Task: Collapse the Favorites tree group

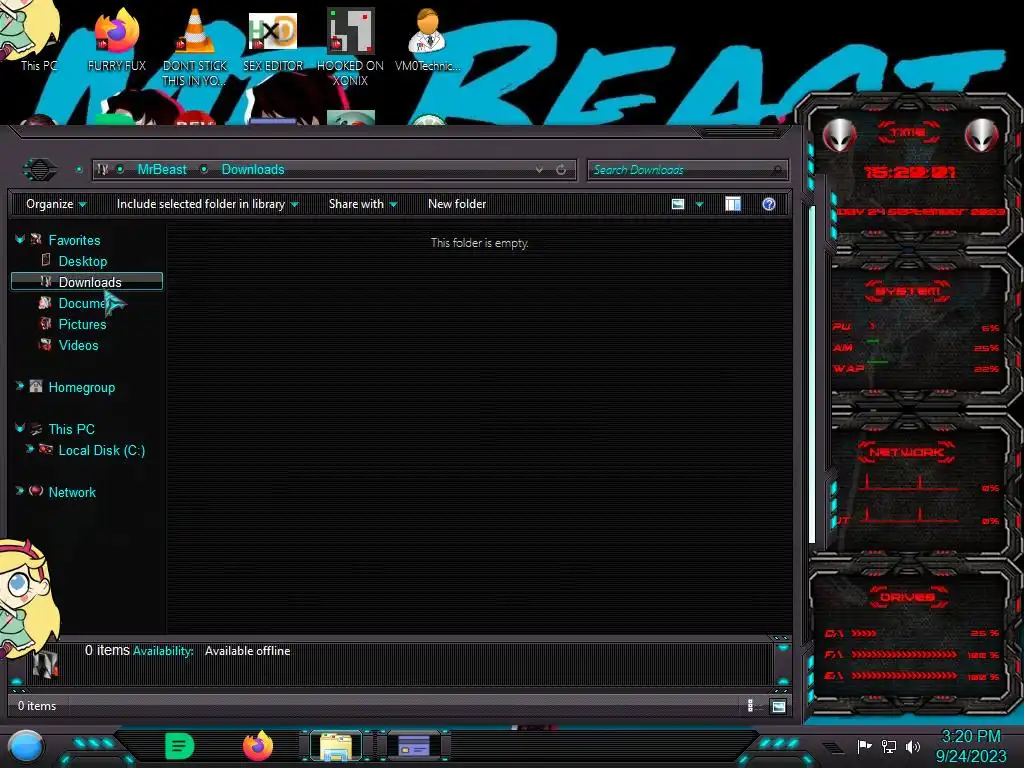Action: [20, 240]
